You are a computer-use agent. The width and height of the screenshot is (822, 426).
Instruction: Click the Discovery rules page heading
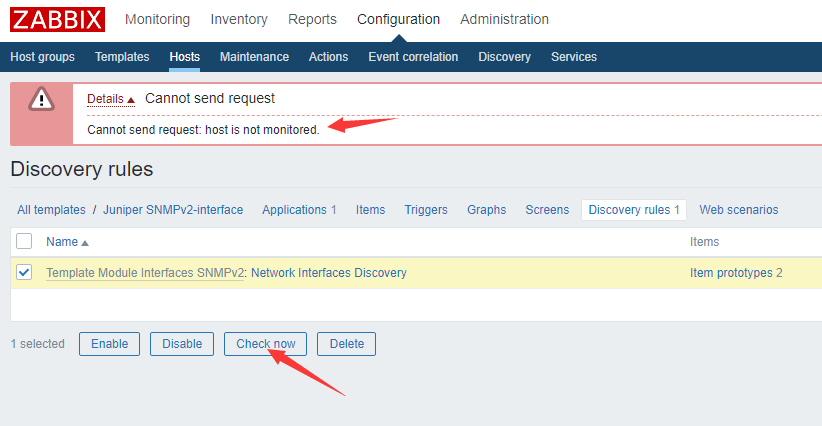(x=82, y=169)
